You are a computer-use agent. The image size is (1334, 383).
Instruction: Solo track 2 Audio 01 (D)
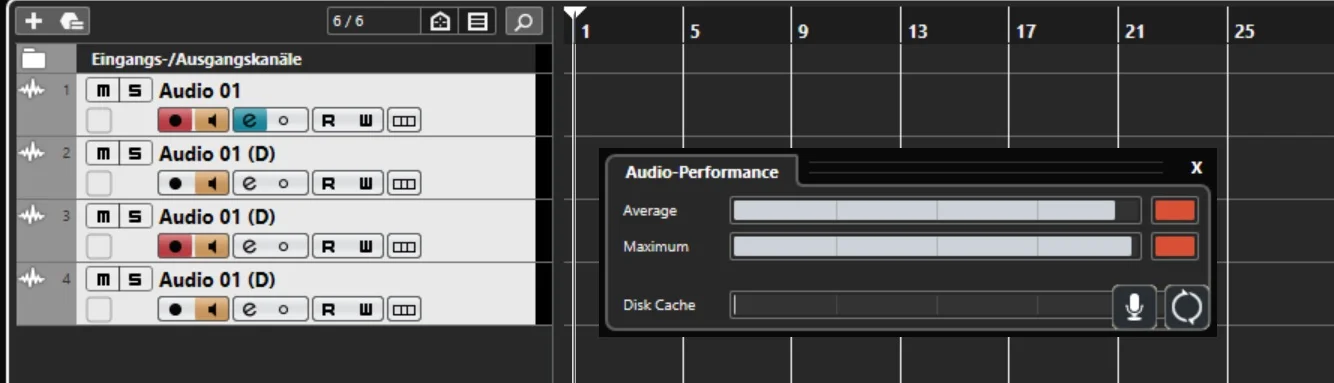pyautogui.click(x=135, y=154)
